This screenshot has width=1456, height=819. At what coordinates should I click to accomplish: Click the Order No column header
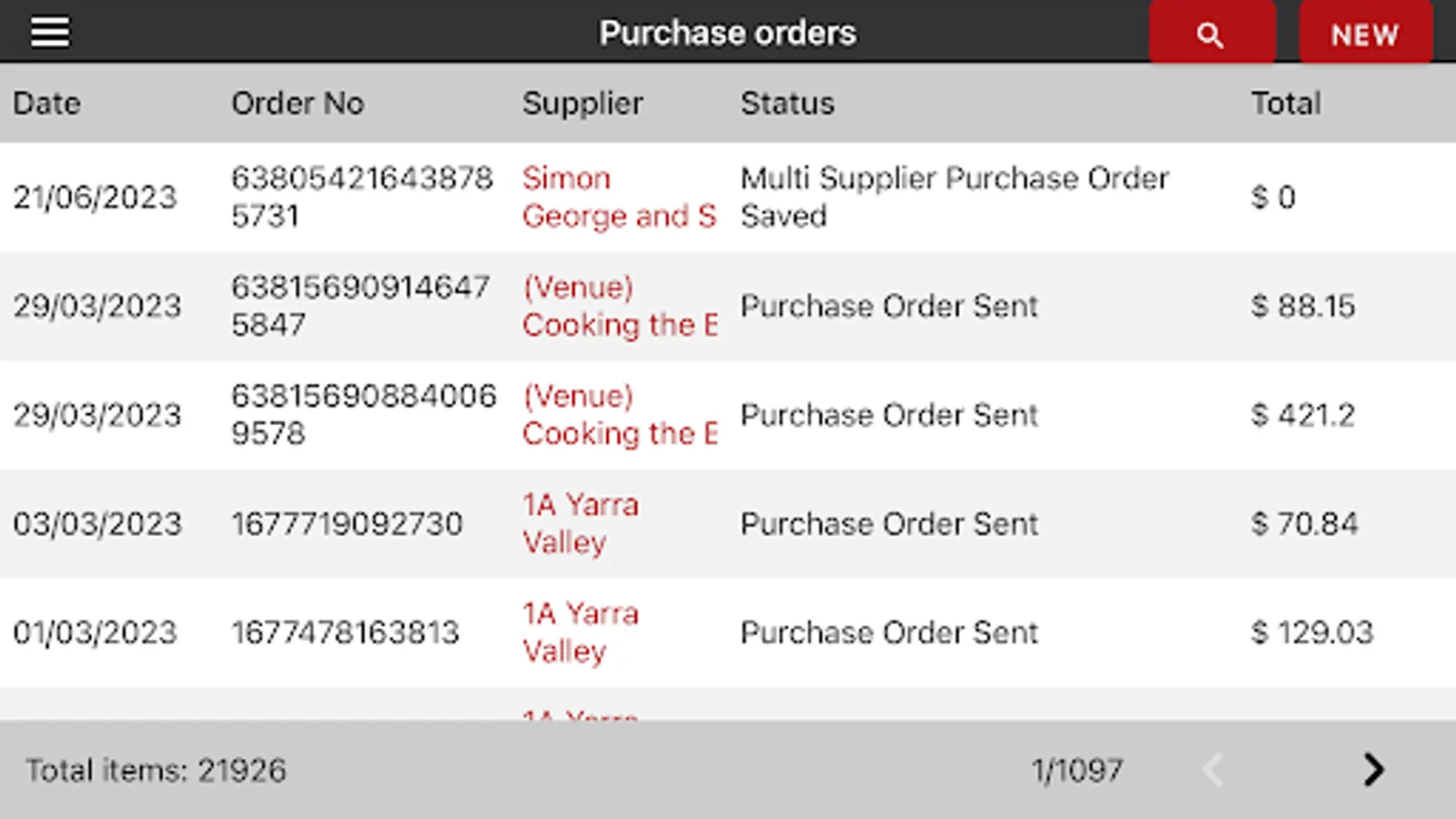click(298, 103)
